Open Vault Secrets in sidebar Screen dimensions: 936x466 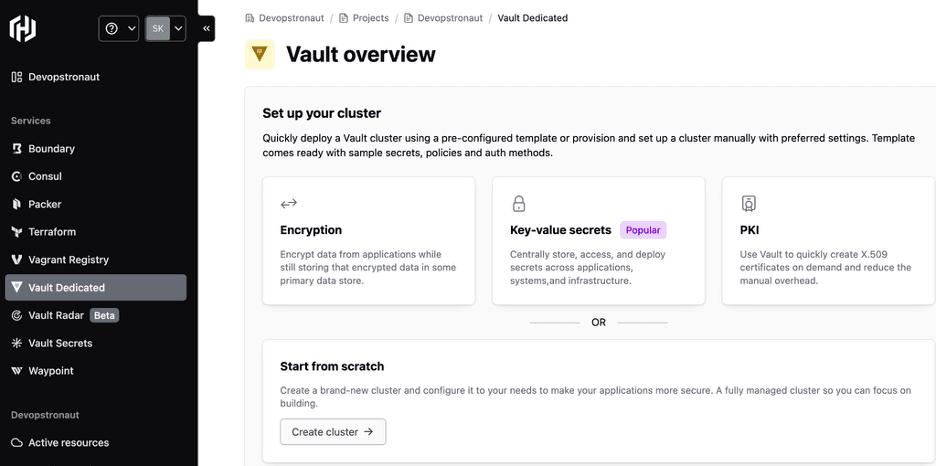(x=60, y=343)
